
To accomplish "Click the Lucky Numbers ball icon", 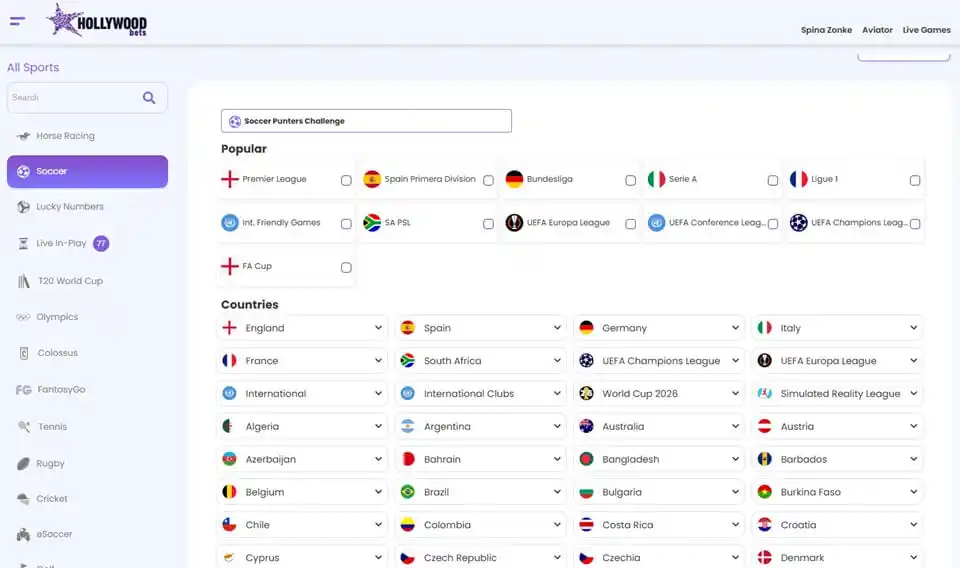I will pyautogui.click(x=23, y=207).
